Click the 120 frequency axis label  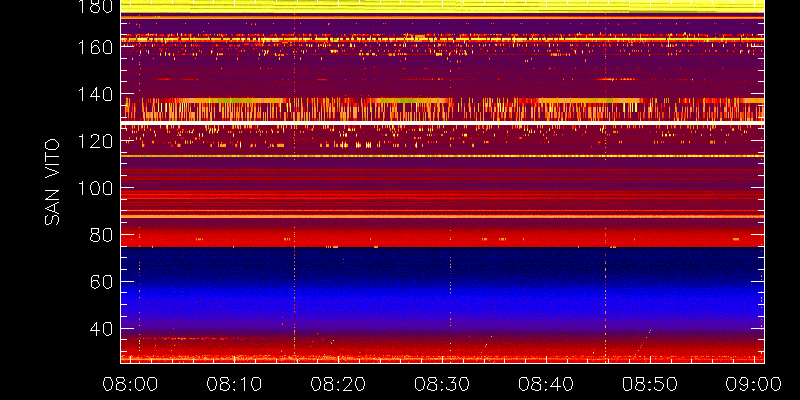tap(94, 141)
